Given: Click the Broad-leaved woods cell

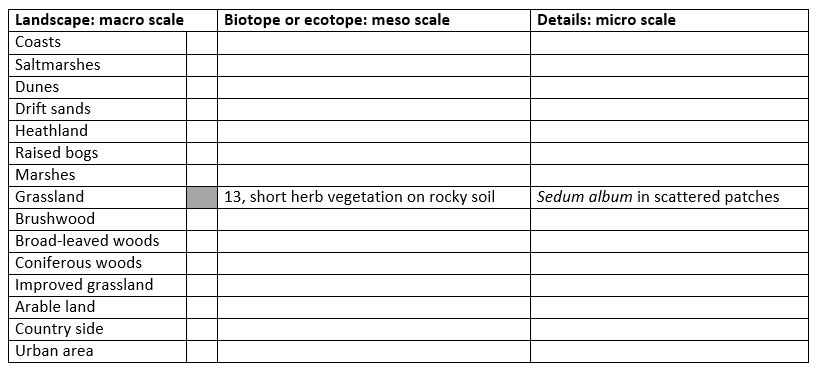Looking at the screenshot, I should [97, 241].
